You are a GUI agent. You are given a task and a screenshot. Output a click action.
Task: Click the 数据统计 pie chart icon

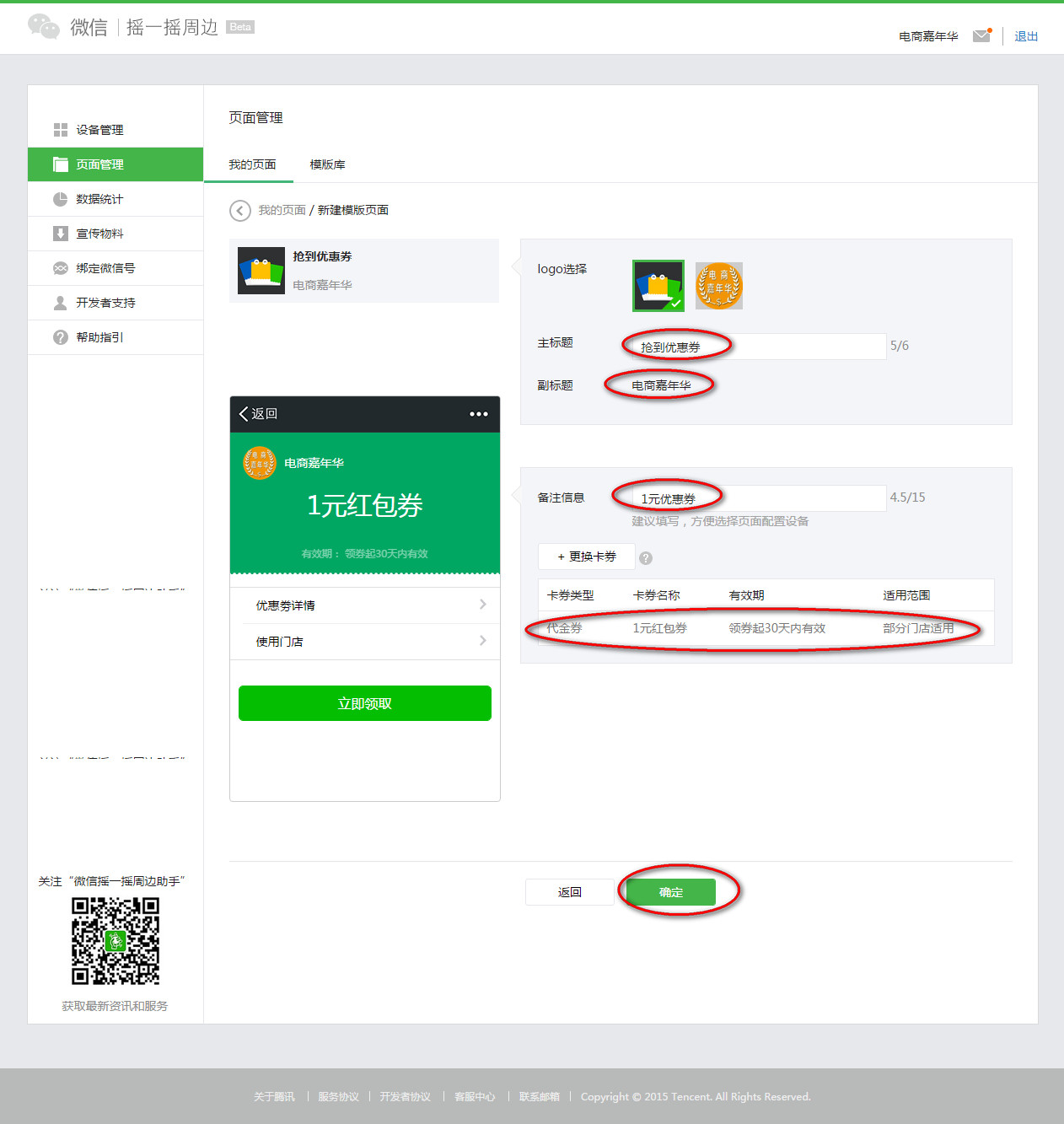pyautogui.click(x=61, y=199)
